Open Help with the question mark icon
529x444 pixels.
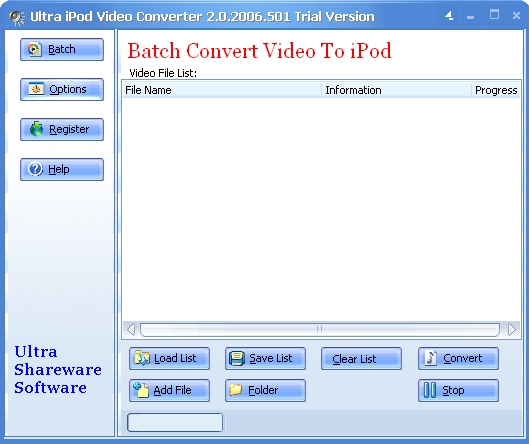point(62,169)
